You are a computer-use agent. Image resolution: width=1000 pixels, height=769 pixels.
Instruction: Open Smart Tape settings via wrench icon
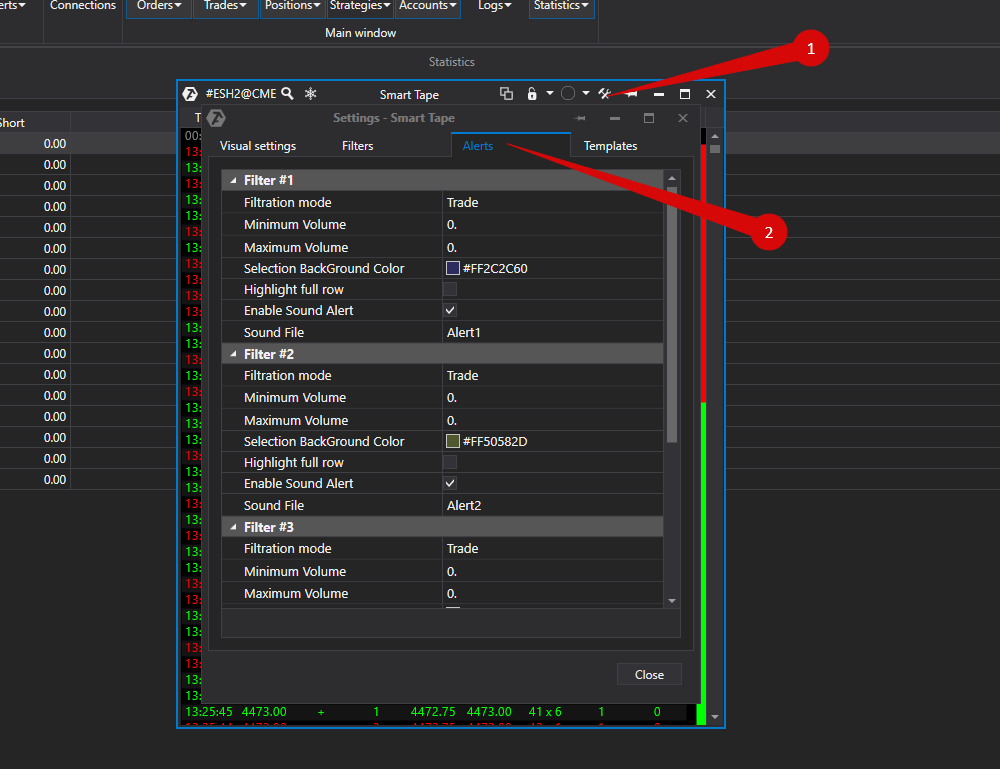[605, 94]
